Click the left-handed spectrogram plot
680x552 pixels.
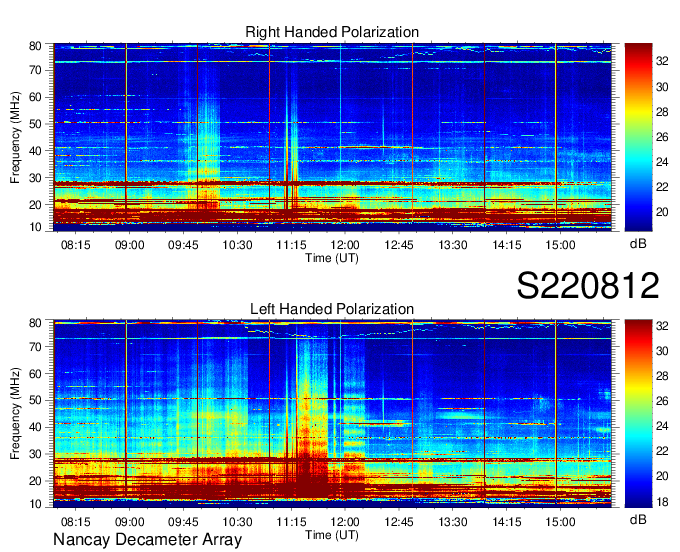pos(332,414)
